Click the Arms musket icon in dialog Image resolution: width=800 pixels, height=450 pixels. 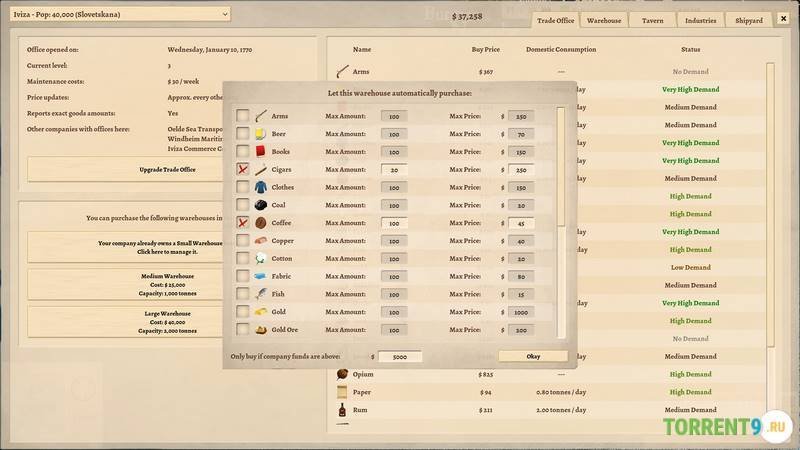(260, 116)
